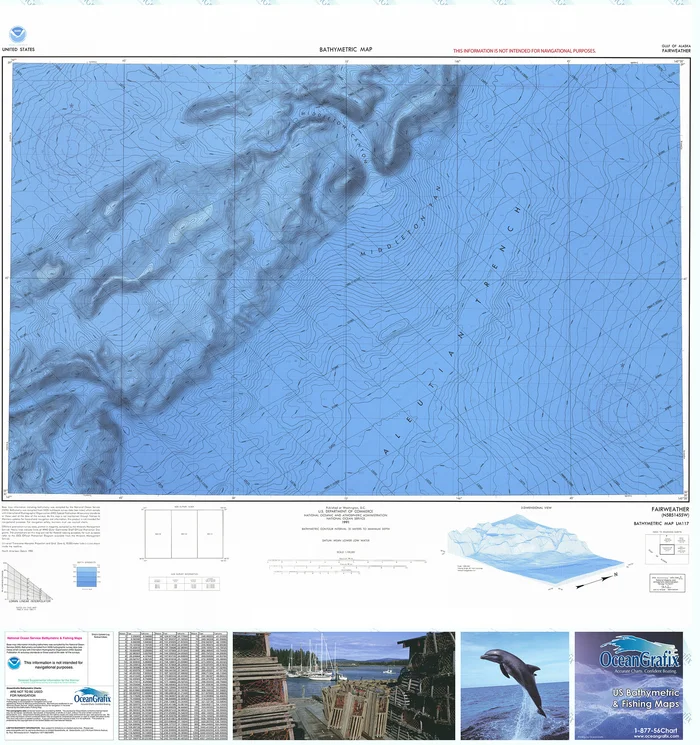
Task: Click 'US Bathymetric & Fishing Maps' ad text
Action: (646, 698)
